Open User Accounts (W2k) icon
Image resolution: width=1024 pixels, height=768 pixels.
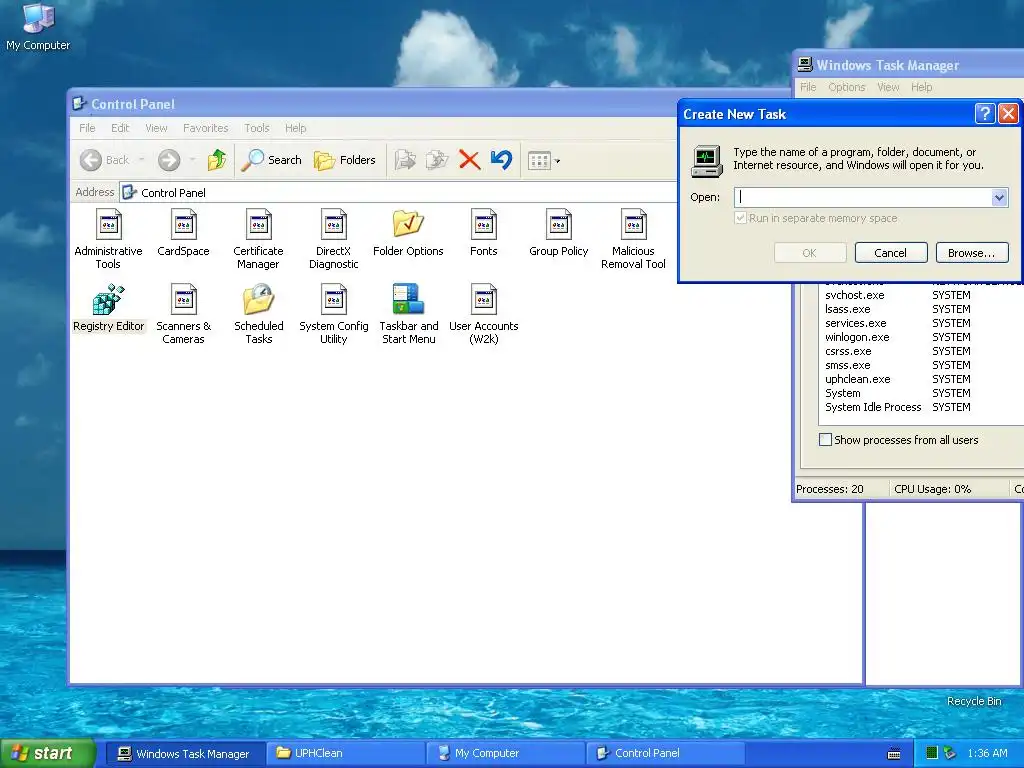tap(483, 314)
